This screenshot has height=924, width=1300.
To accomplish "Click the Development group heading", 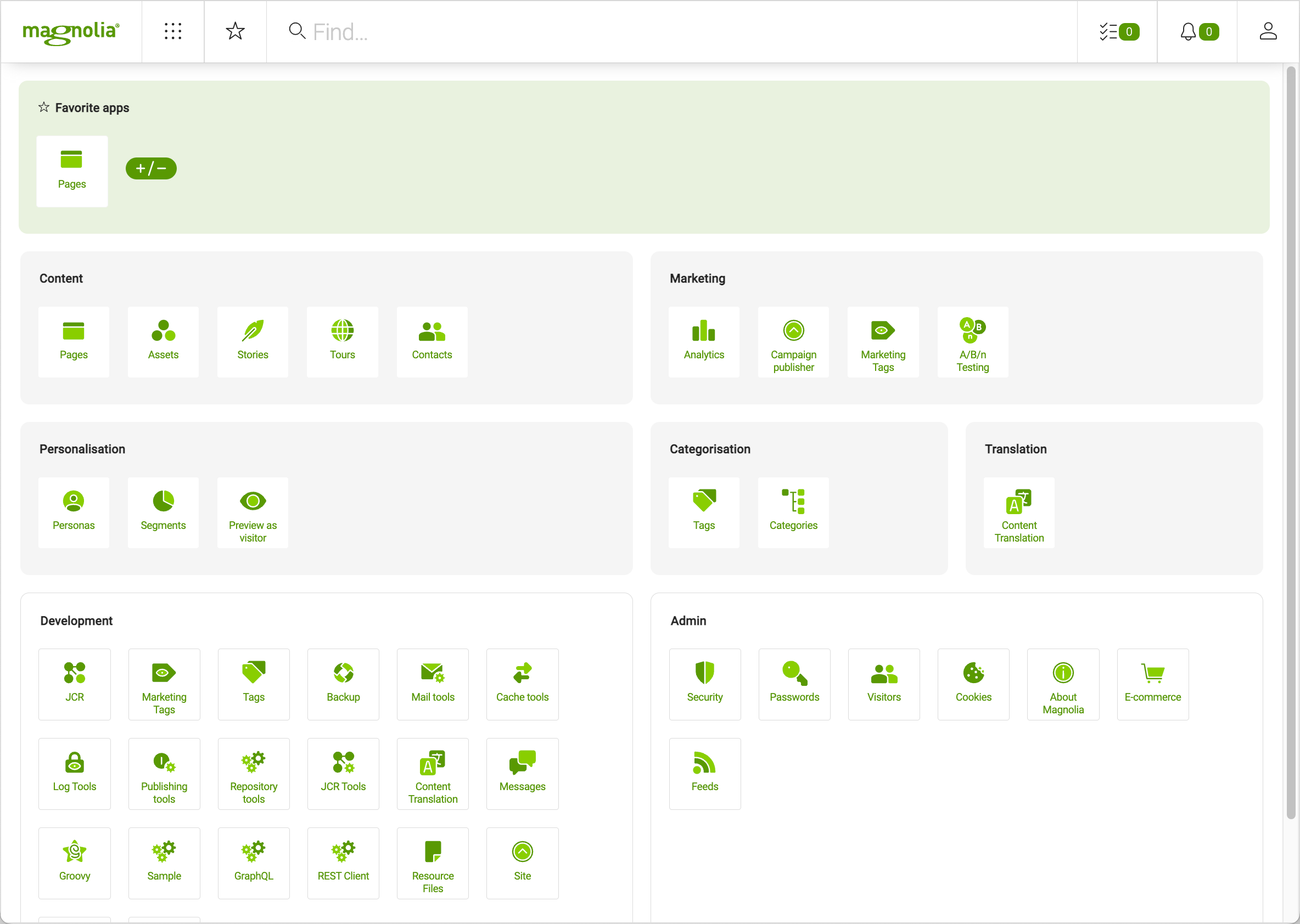I will coord(76,621).
